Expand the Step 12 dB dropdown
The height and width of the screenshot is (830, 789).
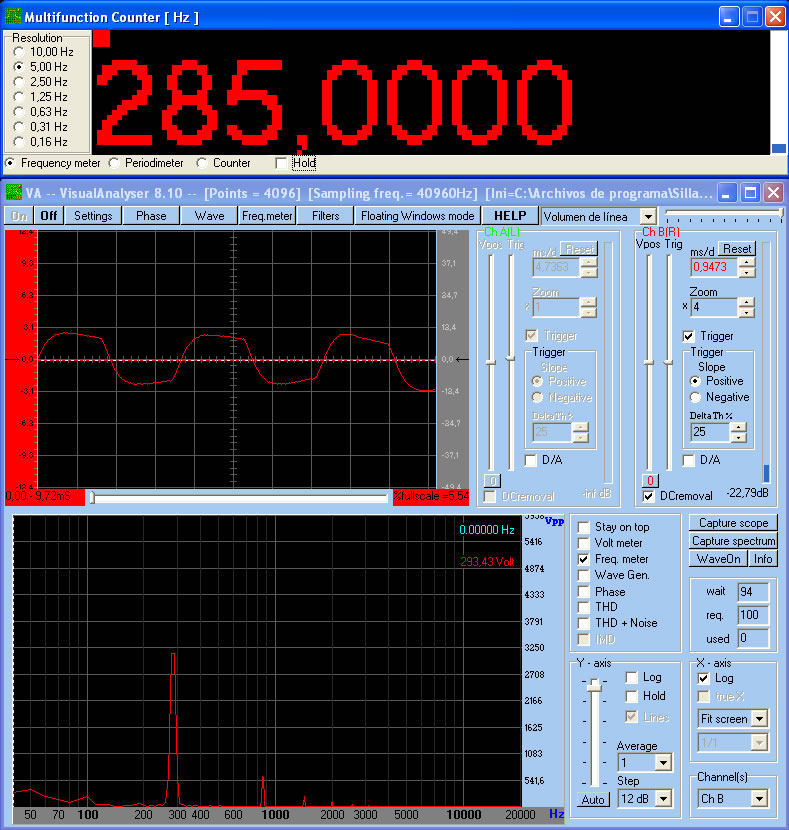661,798
